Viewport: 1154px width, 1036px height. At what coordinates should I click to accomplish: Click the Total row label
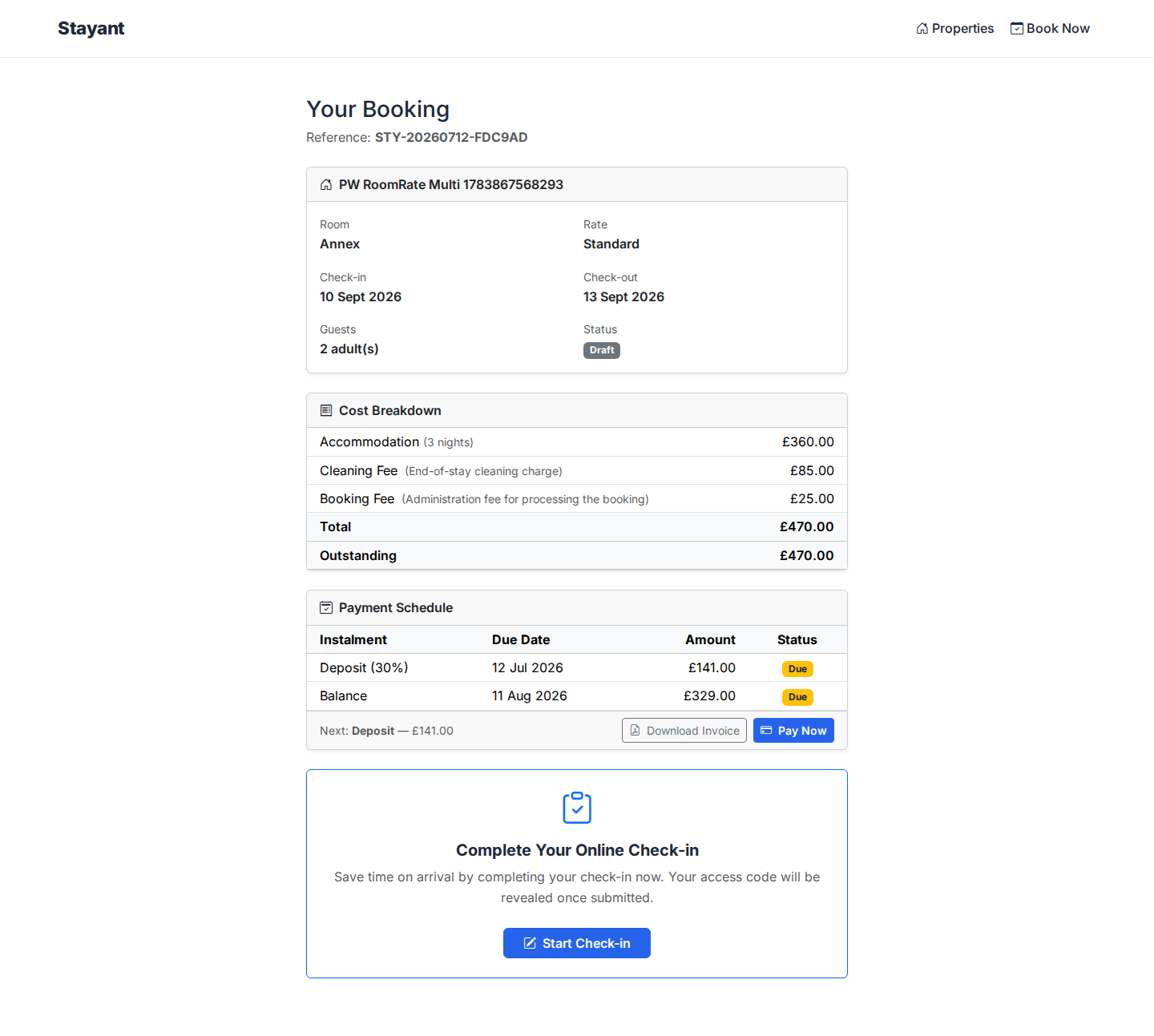(x=336, y=526)
